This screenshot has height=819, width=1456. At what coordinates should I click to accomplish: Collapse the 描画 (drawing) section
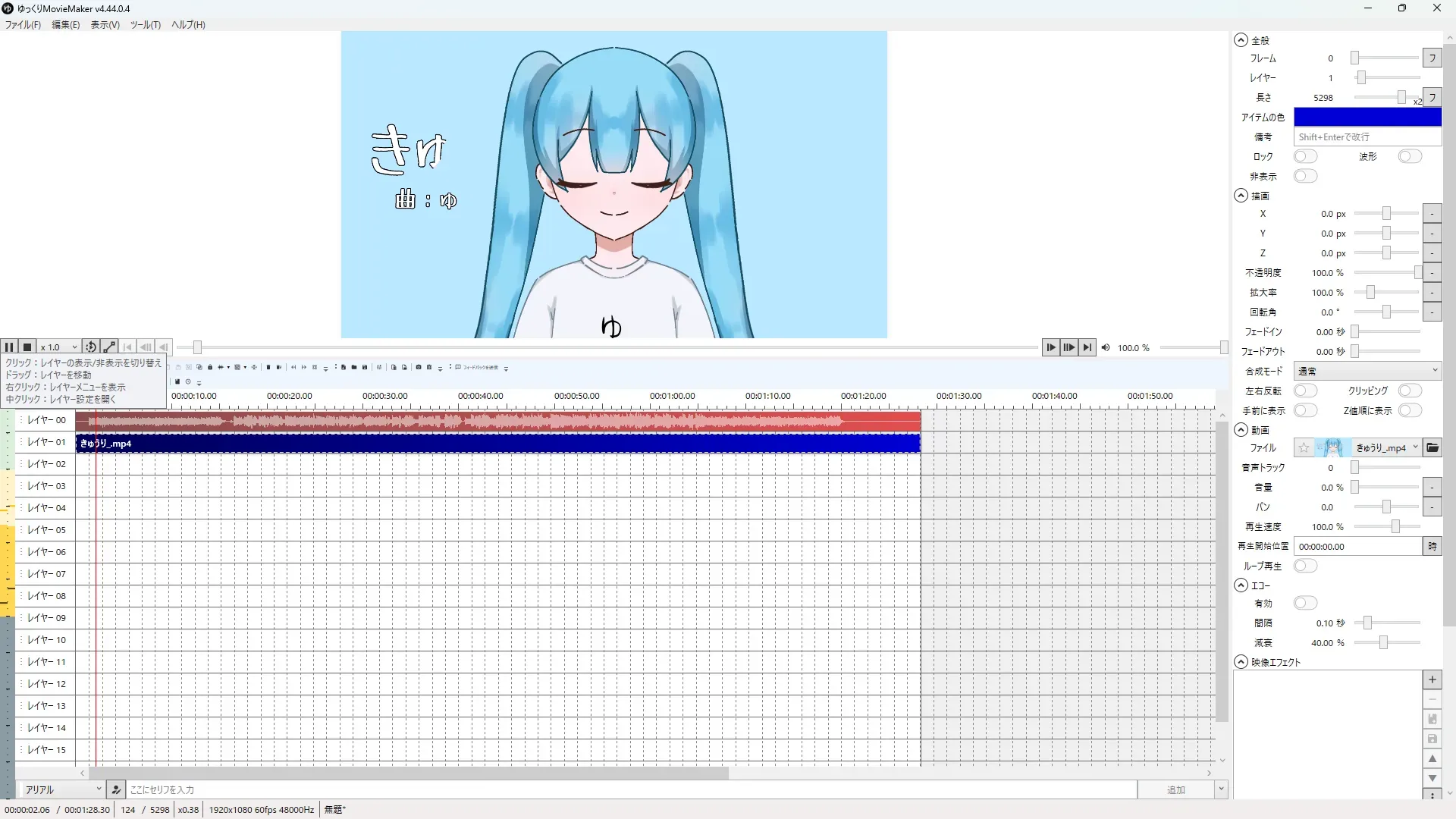click(1241, 196)
